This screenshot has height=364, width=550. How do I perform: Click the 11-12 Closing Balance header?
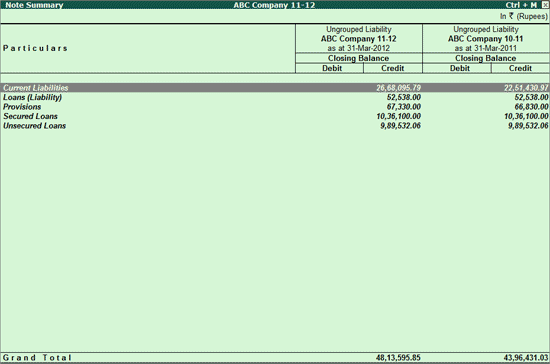click(358, 58)
